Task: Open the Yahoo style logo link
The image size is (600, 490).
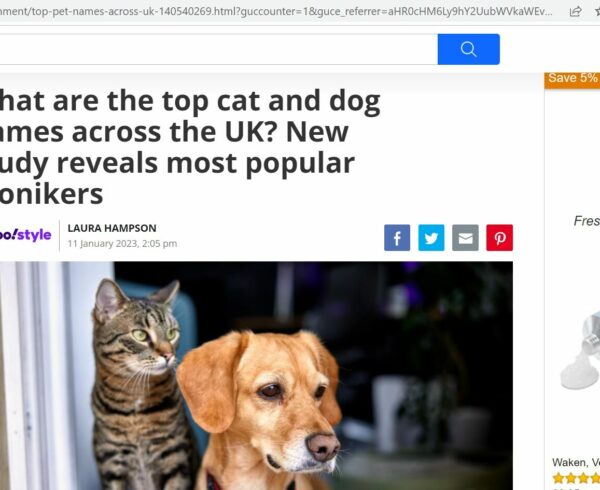Action: (x=25, y=235)
